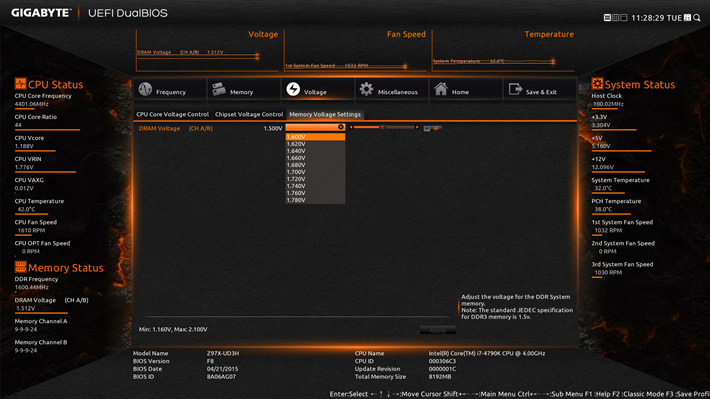Choose 1.740V from the voltage list
Viewport: 710px width, 399px height.
tap(315, 186)
